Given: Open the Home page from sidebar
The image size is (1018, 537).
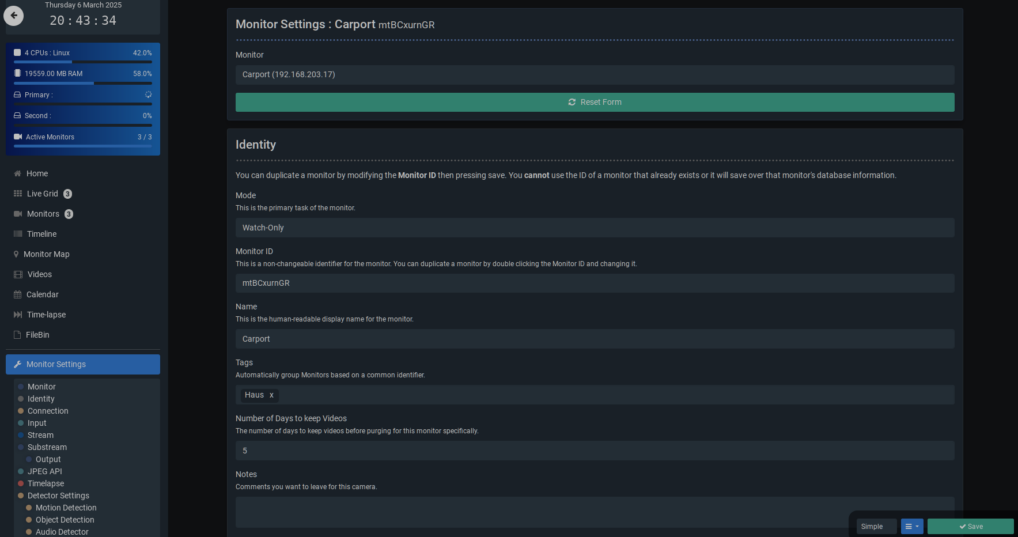Looking at the screenshot, I should click(37, 173).
